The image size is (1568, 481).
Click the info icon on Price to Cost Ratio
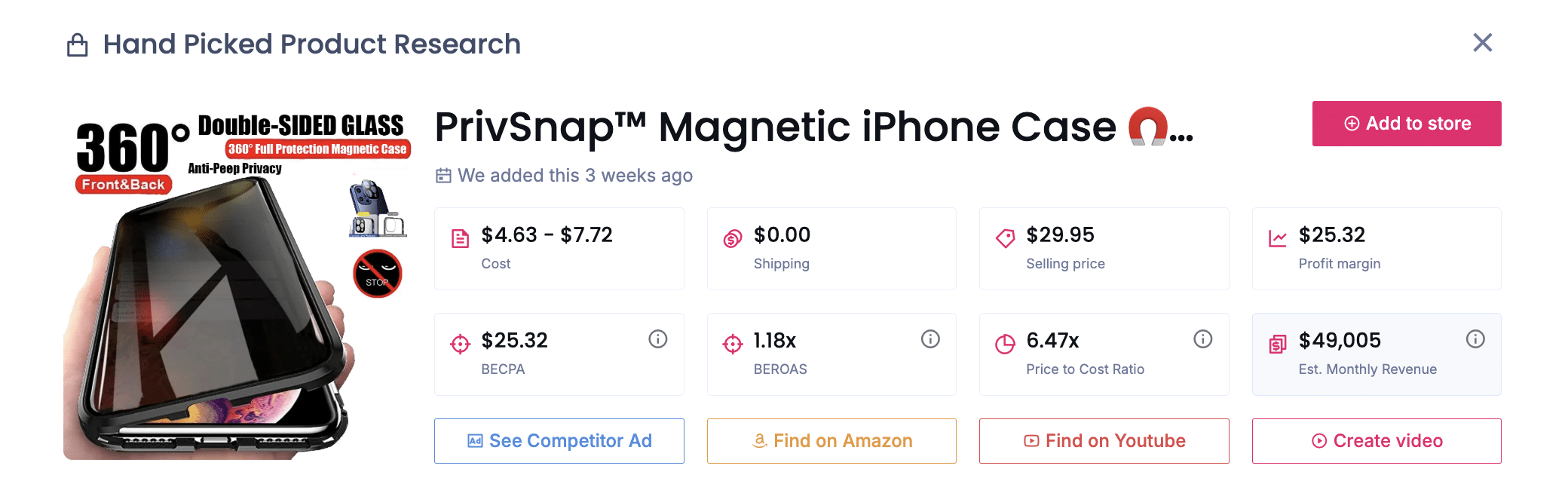1202,339
